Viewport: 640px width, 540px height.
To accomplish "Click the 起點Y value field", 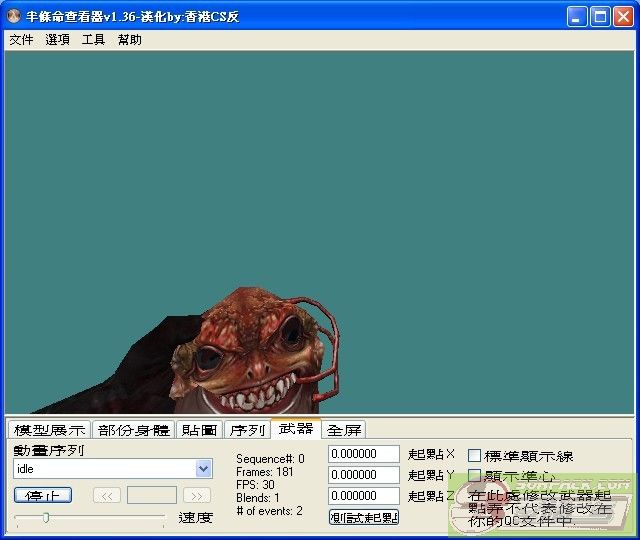I will click(x=364, y=475).
